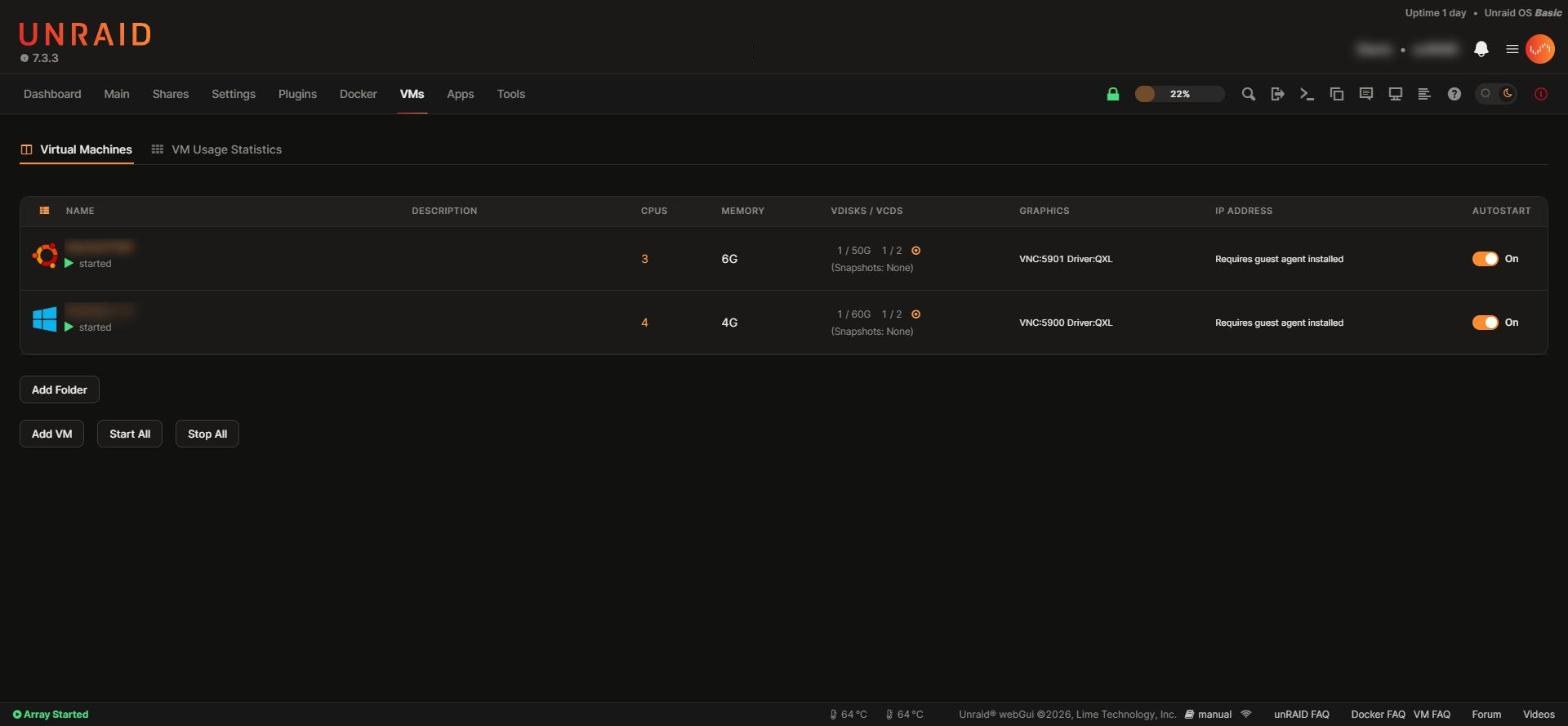Toggle the list view icon beside NAME header
Viewport: 1568px width, 726px height.
click(44, 211)
